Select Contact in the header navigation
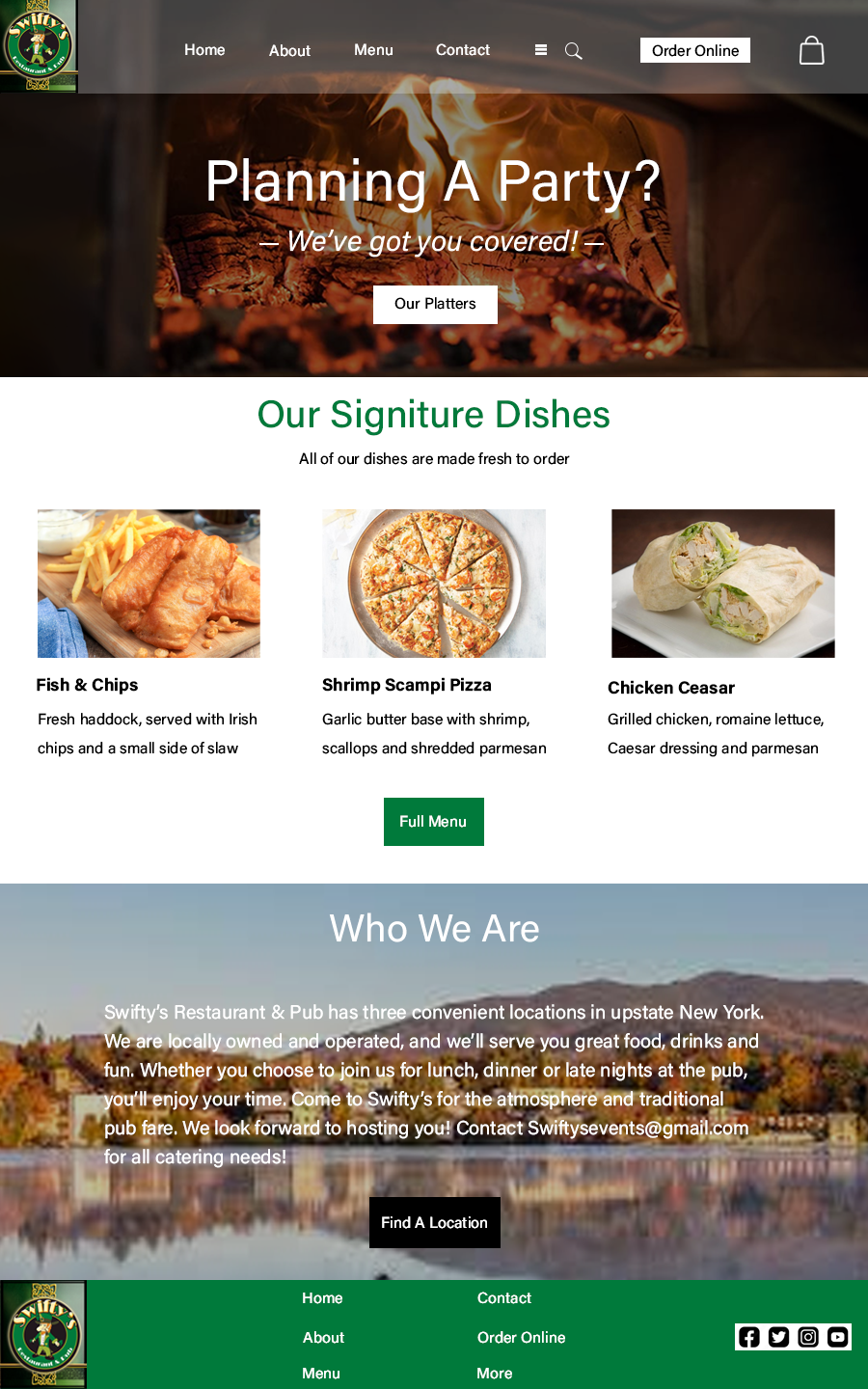 pyautogui.click(x=463, y=50)
